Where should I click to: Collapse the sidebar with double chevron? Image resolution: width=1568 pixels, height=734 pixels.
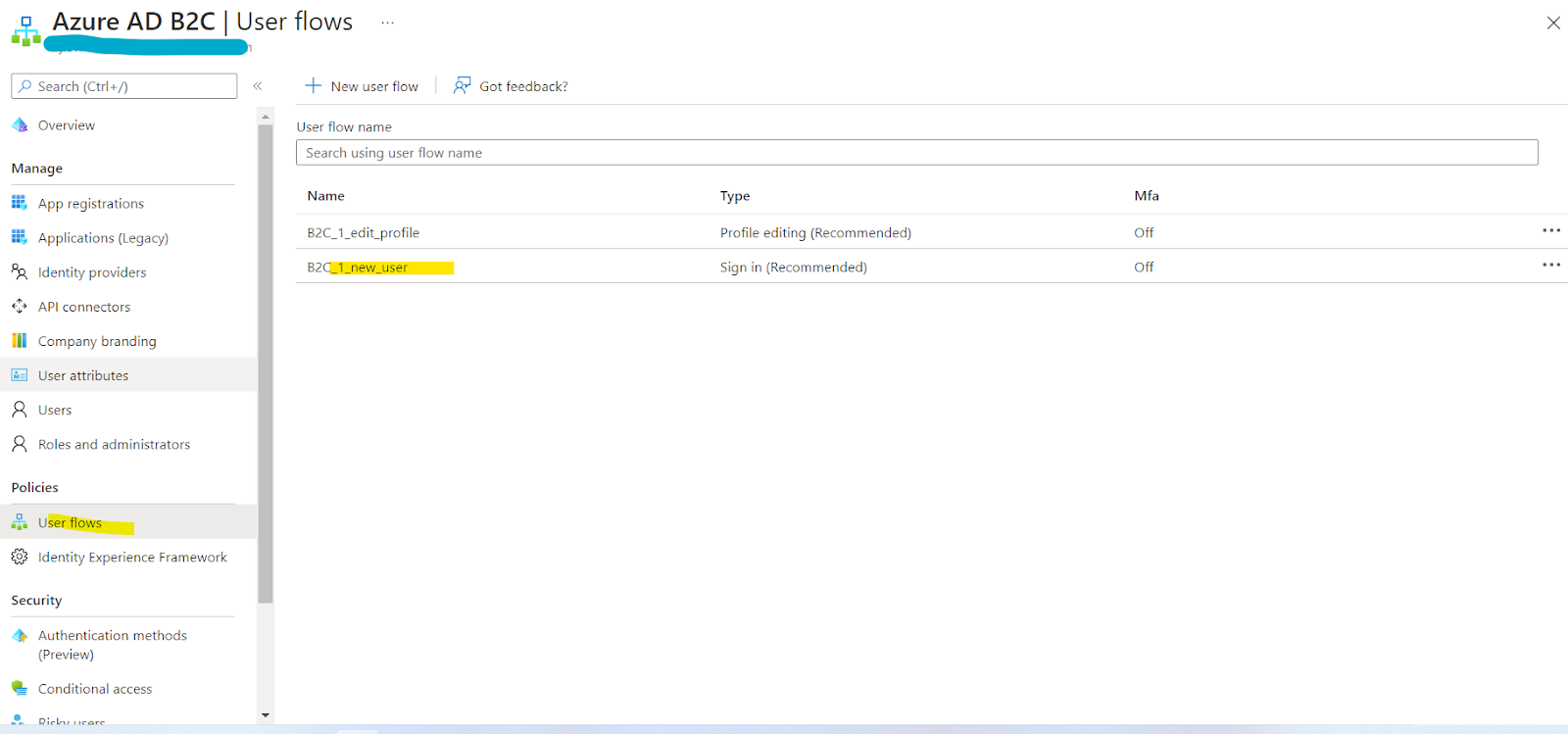[x=258, y=86]
